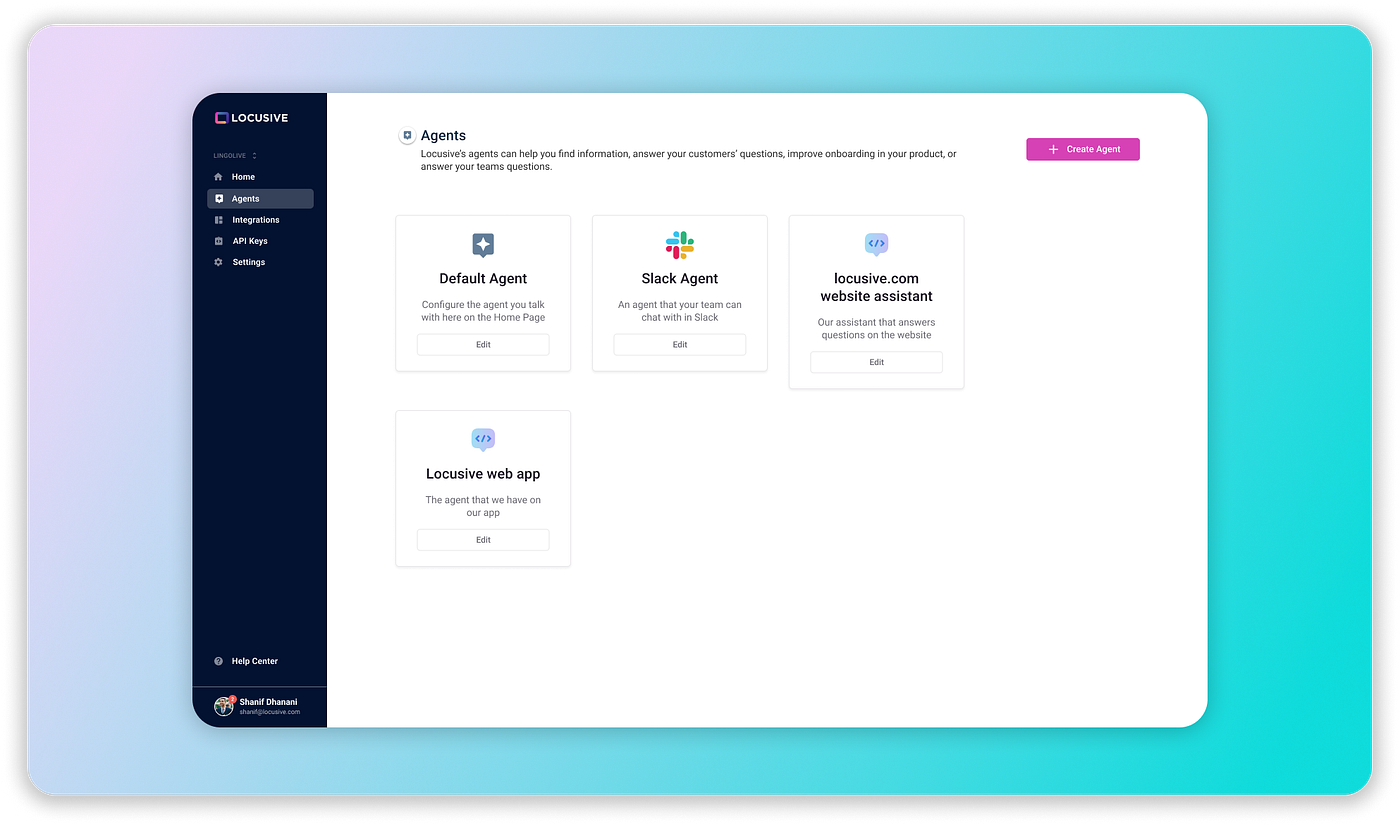Viewport: 1400px width, 826px height.
Task: Click the plus icon on Create Agent
Action: (1053, 149)
